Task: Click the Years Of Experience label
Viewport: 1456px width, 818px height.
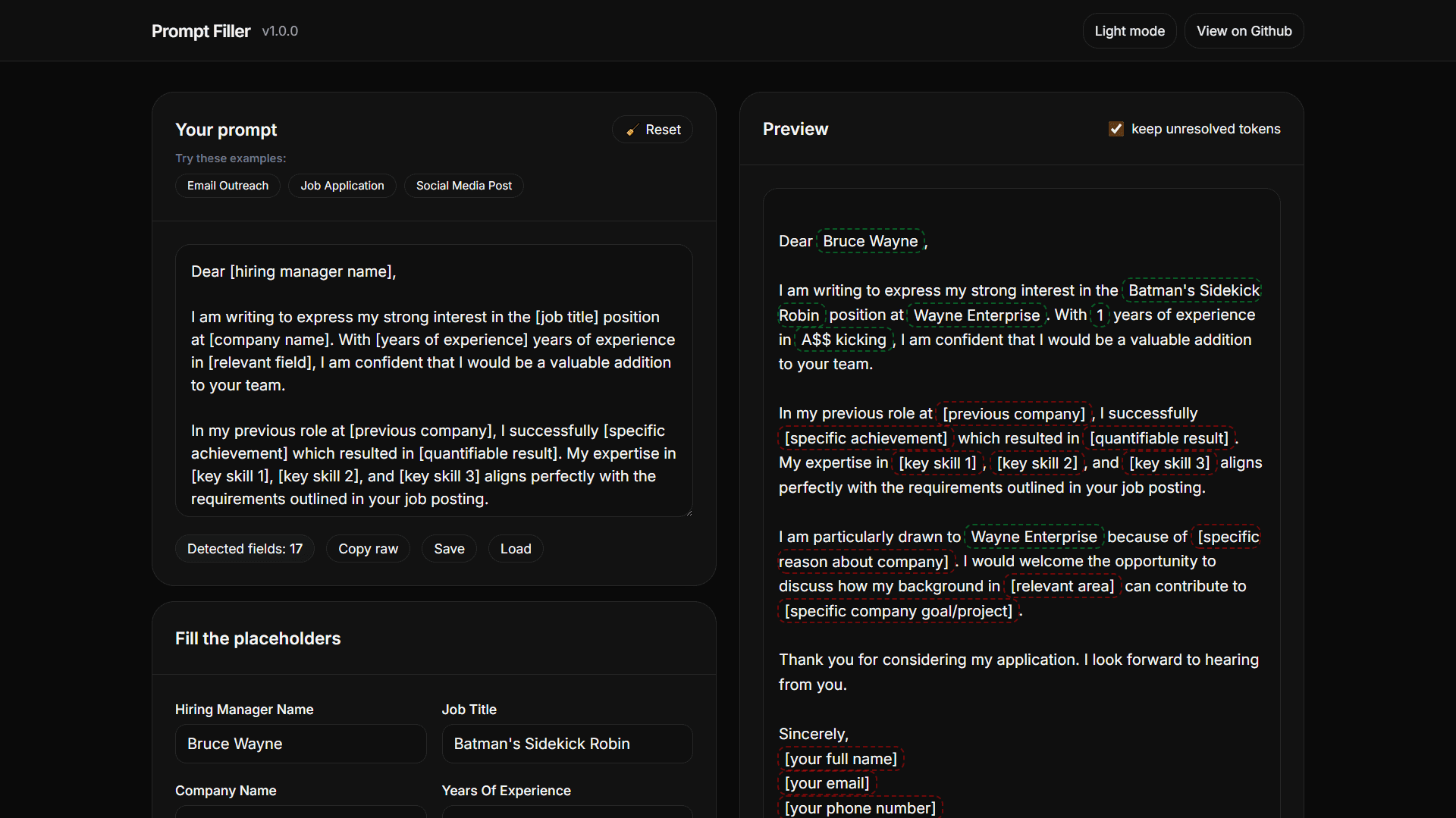Action: [x=507, y=791]
